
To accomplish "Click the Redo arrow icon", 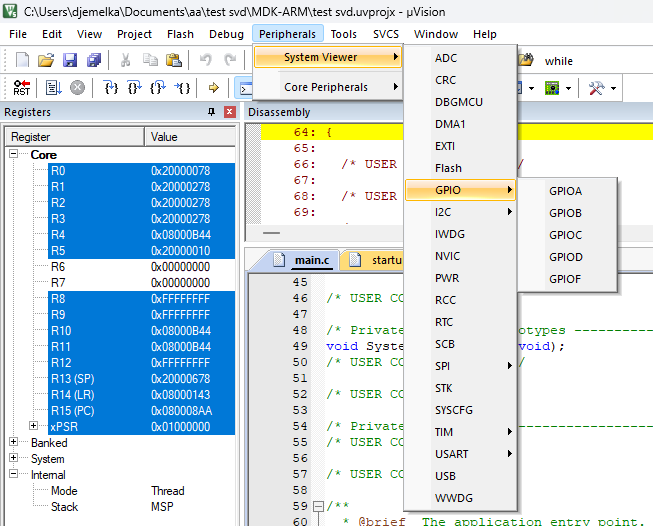I will [230, 60].
